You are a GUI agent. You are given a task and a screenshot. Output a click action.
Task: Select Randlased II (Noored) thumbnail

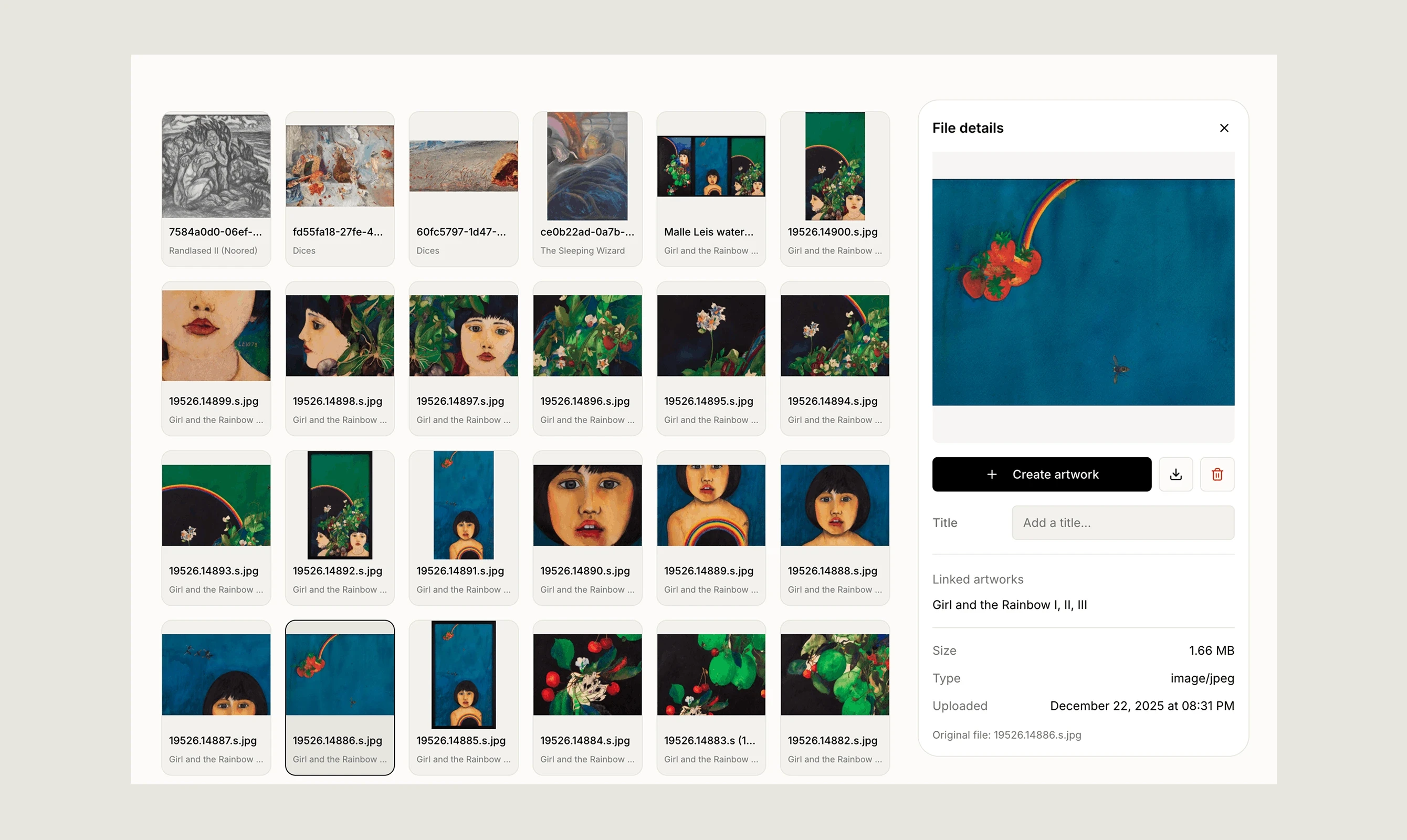click(216, 166)
